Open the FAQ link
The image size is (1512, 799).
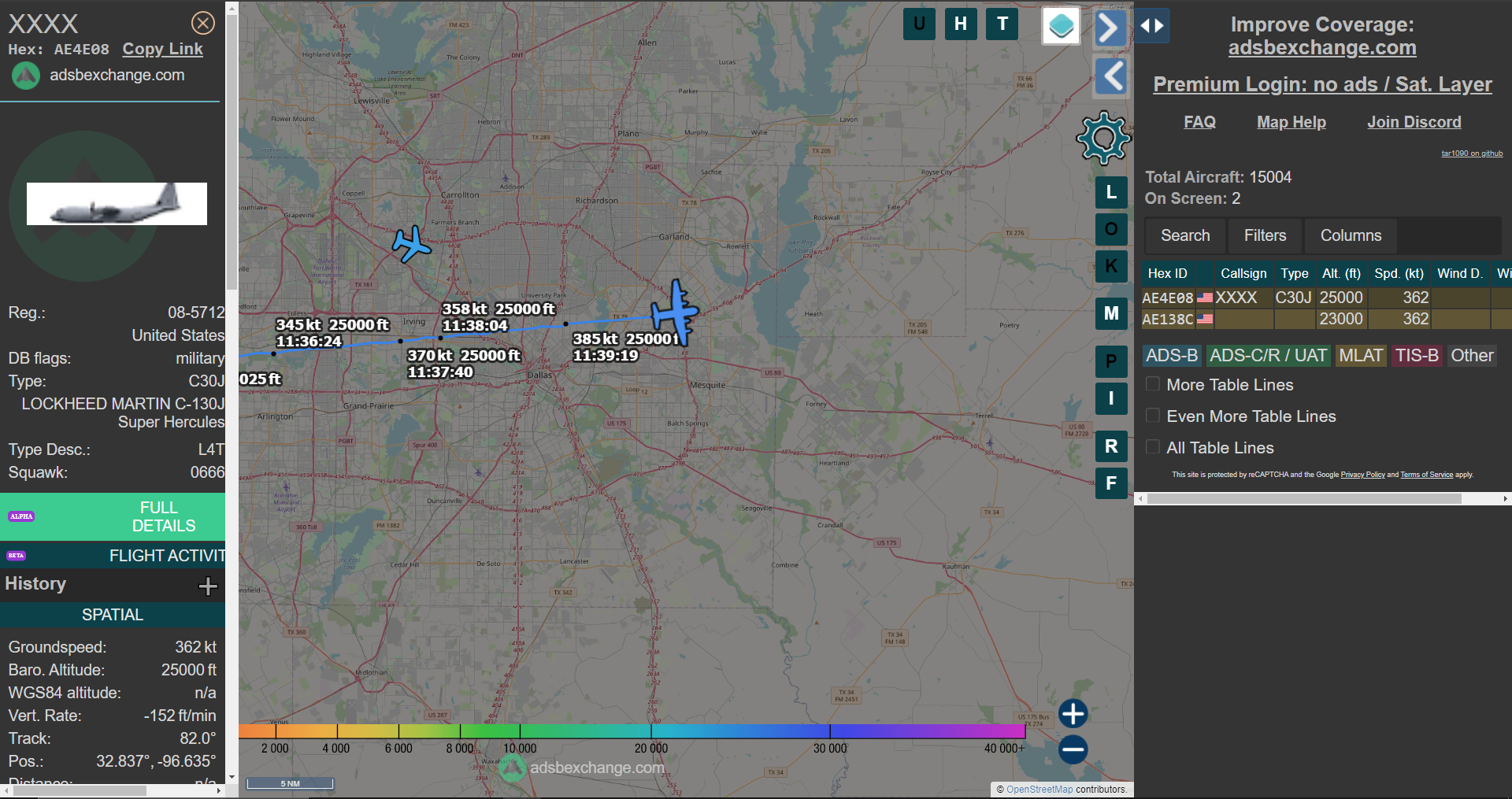click(1199, 122)
